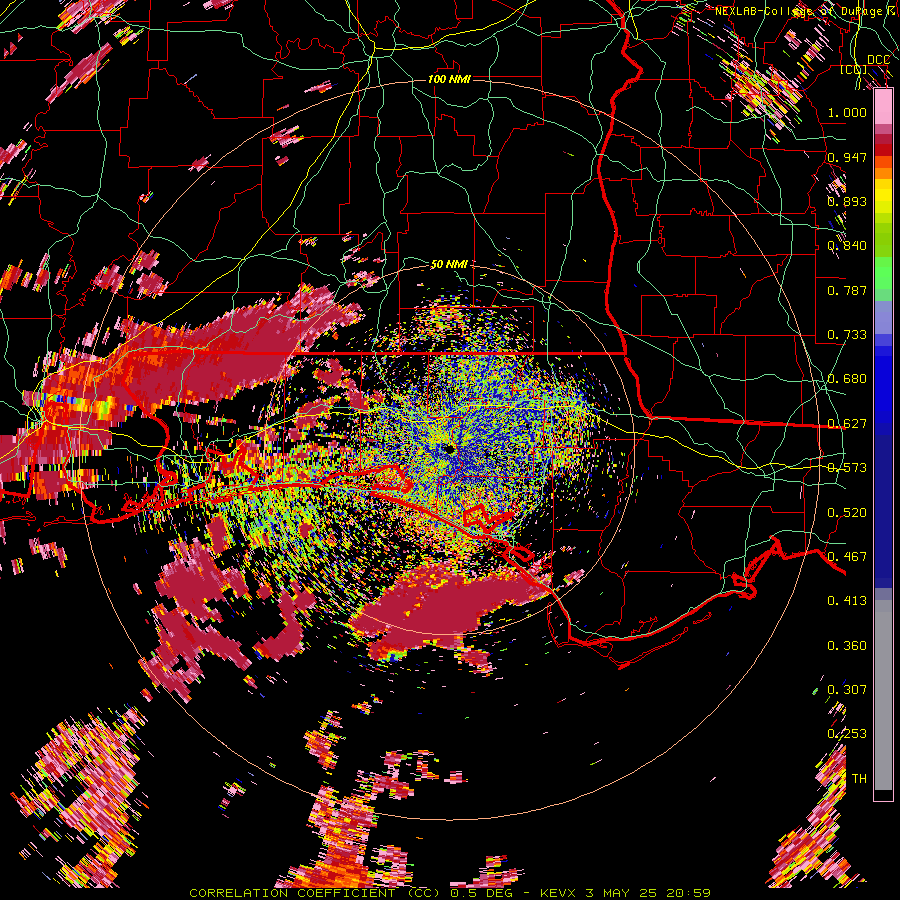Click the 50 NMI range ring label

coord(449,265)
